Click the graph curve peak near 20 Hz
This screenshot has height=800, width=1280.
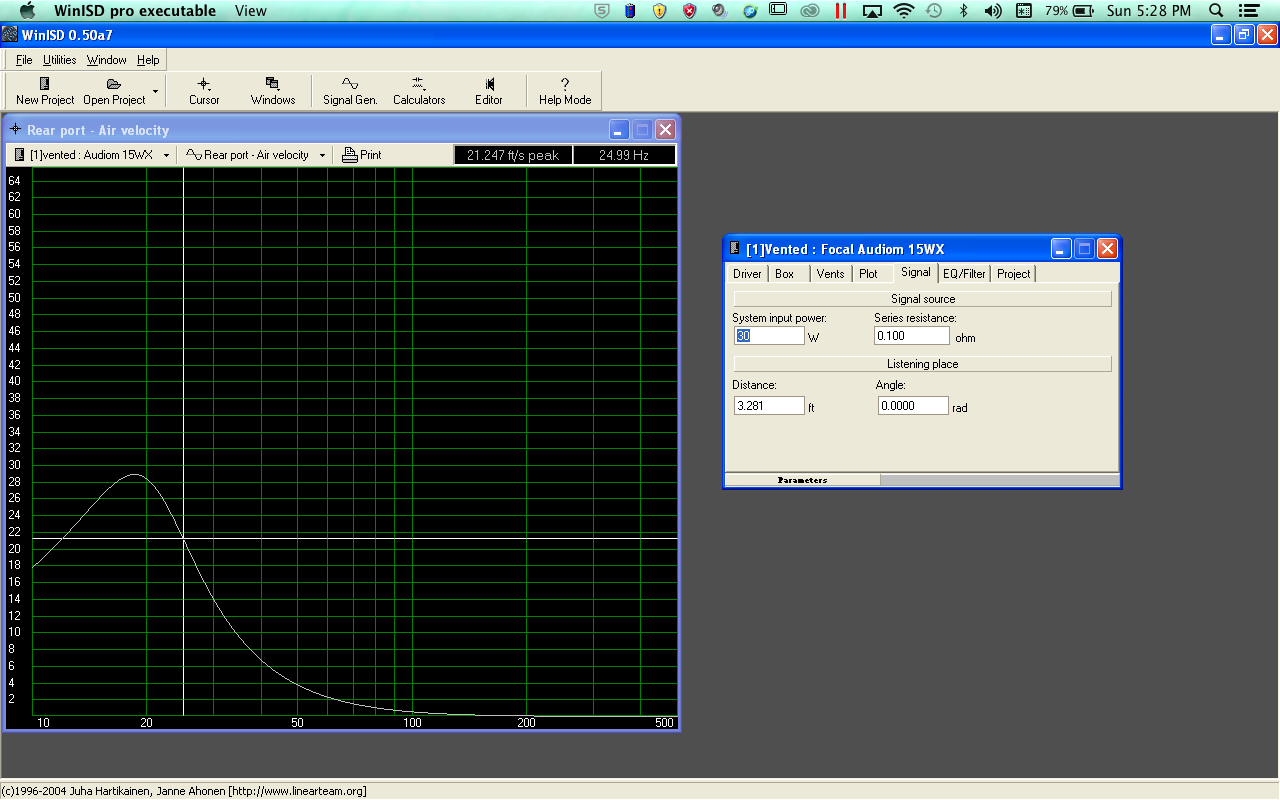click(x=134, y=474)
